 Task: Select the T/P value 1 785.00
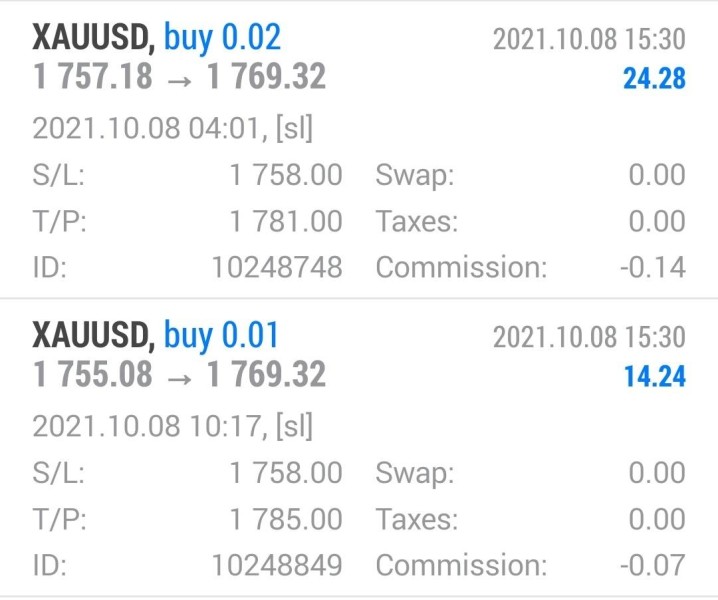click(x=286, y=519)
